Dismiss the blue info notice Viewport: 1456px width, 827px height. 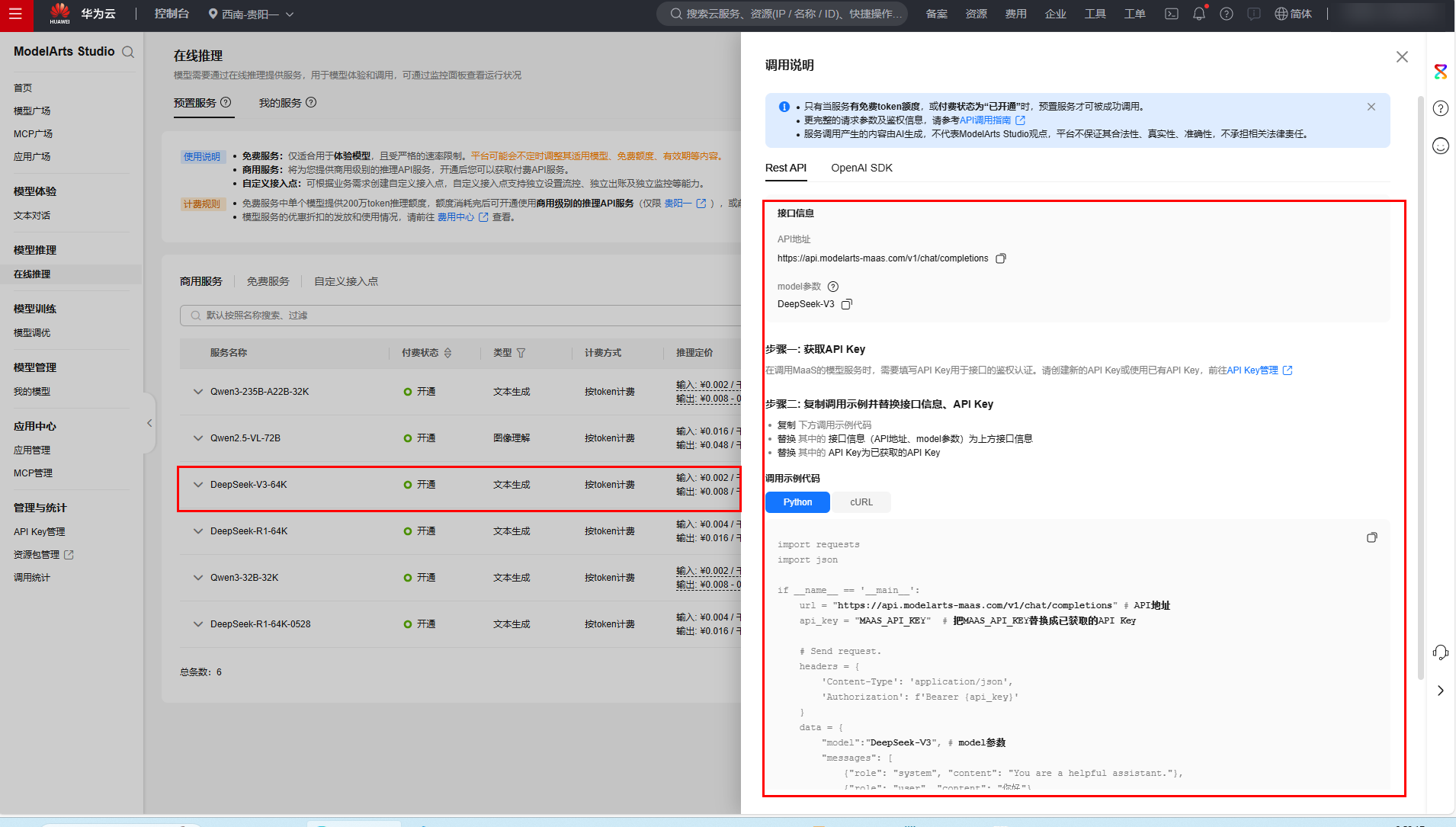coord(1371,107)
